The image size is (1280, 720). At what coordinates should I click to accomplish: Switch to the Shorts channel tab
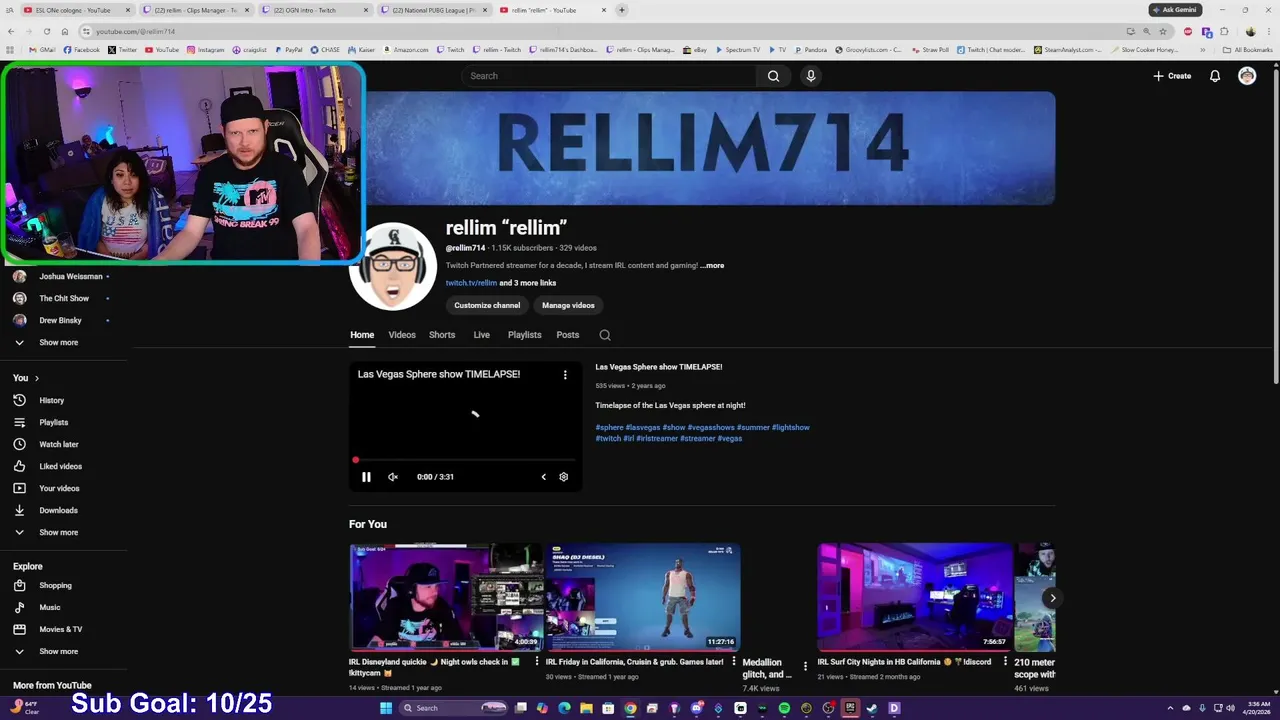[x=442, y=335]
